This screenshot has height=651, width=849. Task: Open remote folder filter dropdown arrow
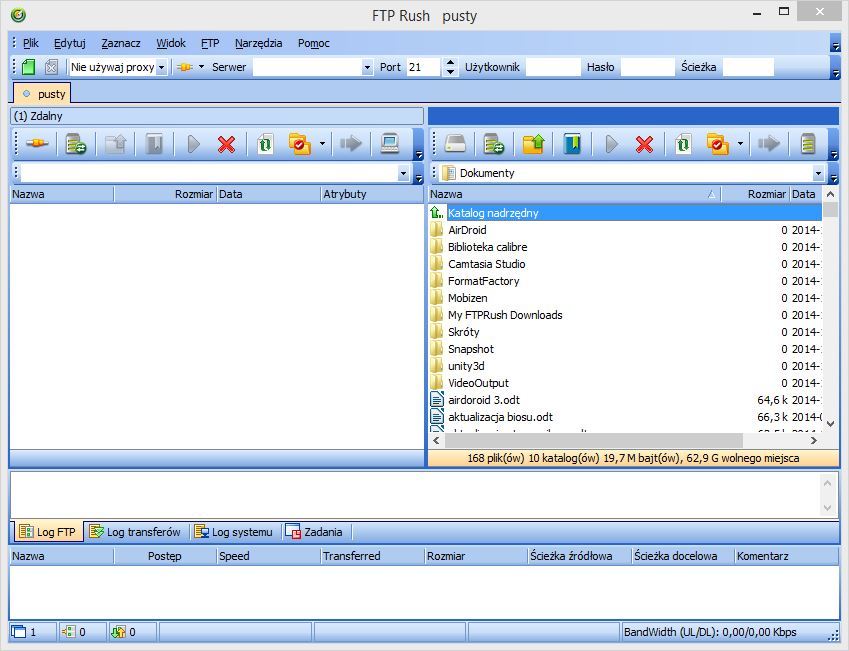click(x=322, y=144)
